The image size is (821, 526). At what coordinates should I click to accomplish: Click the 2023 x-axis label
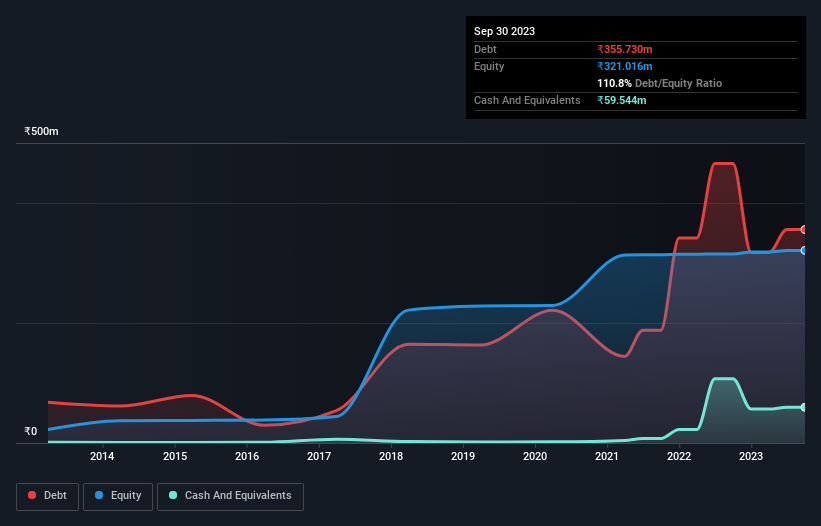coord(751,456)
